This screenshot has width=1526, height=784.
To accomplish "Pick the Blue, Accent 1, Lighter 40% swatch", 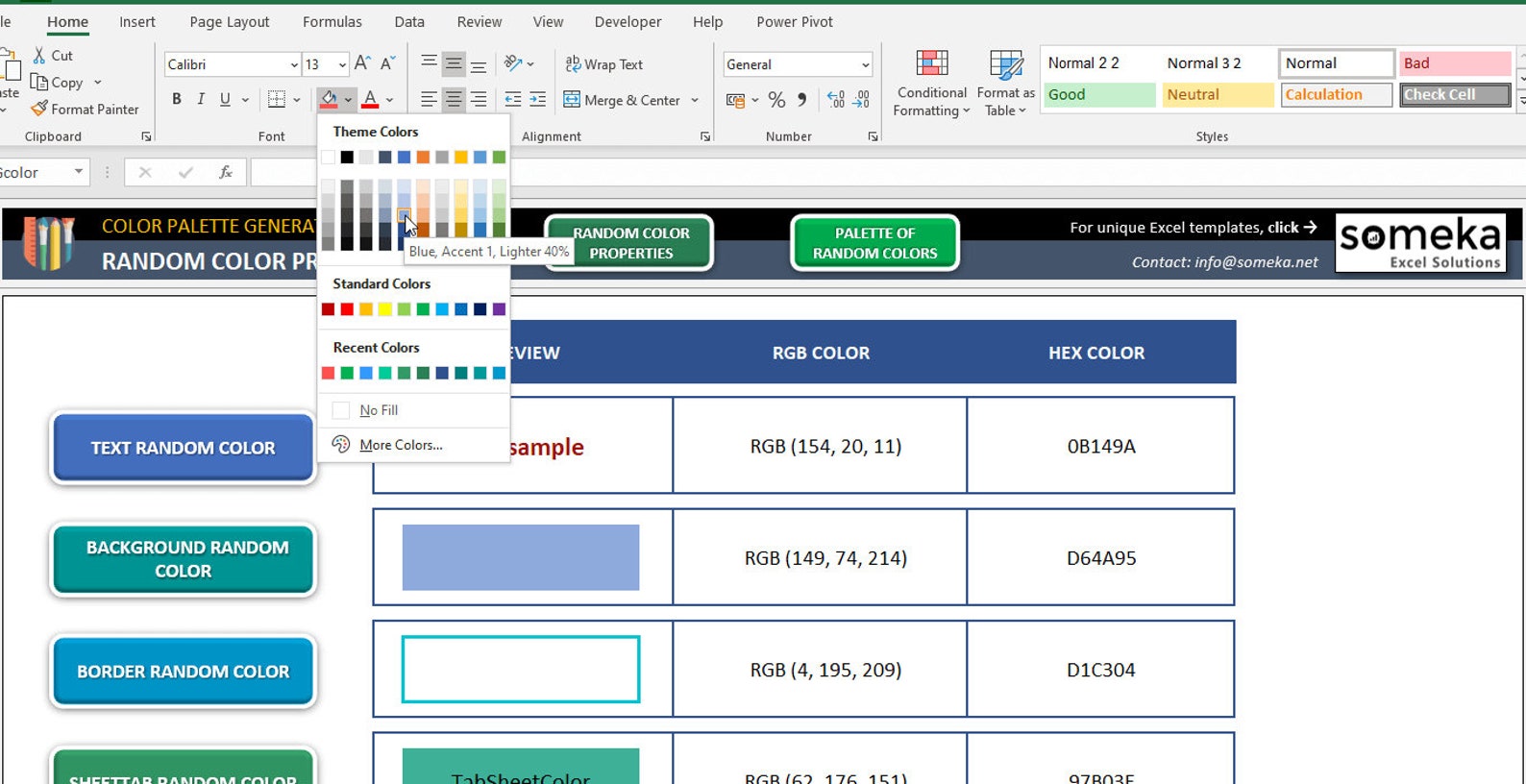I will click(404, 216).
